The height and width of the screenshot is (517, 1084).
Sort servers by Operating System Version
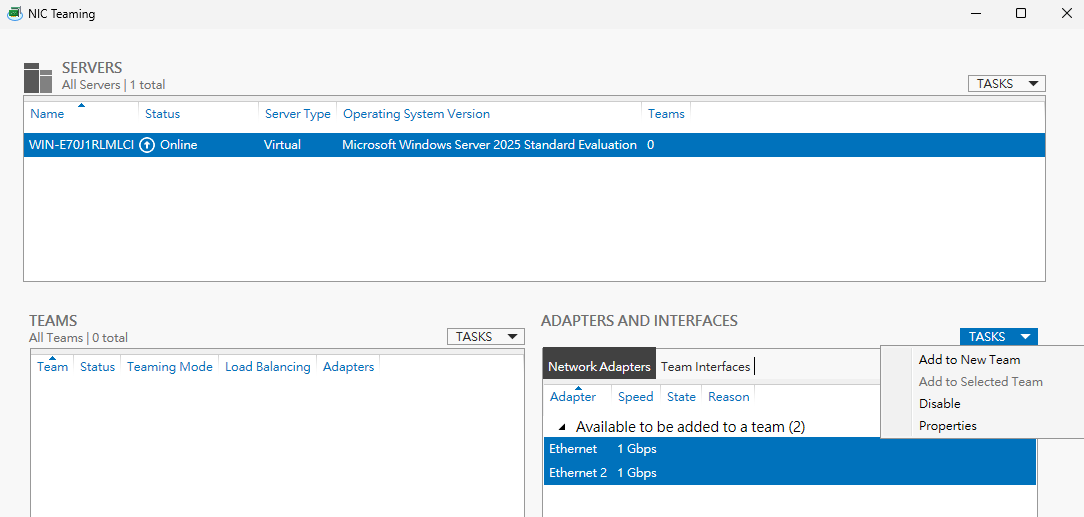coord(416,114)
